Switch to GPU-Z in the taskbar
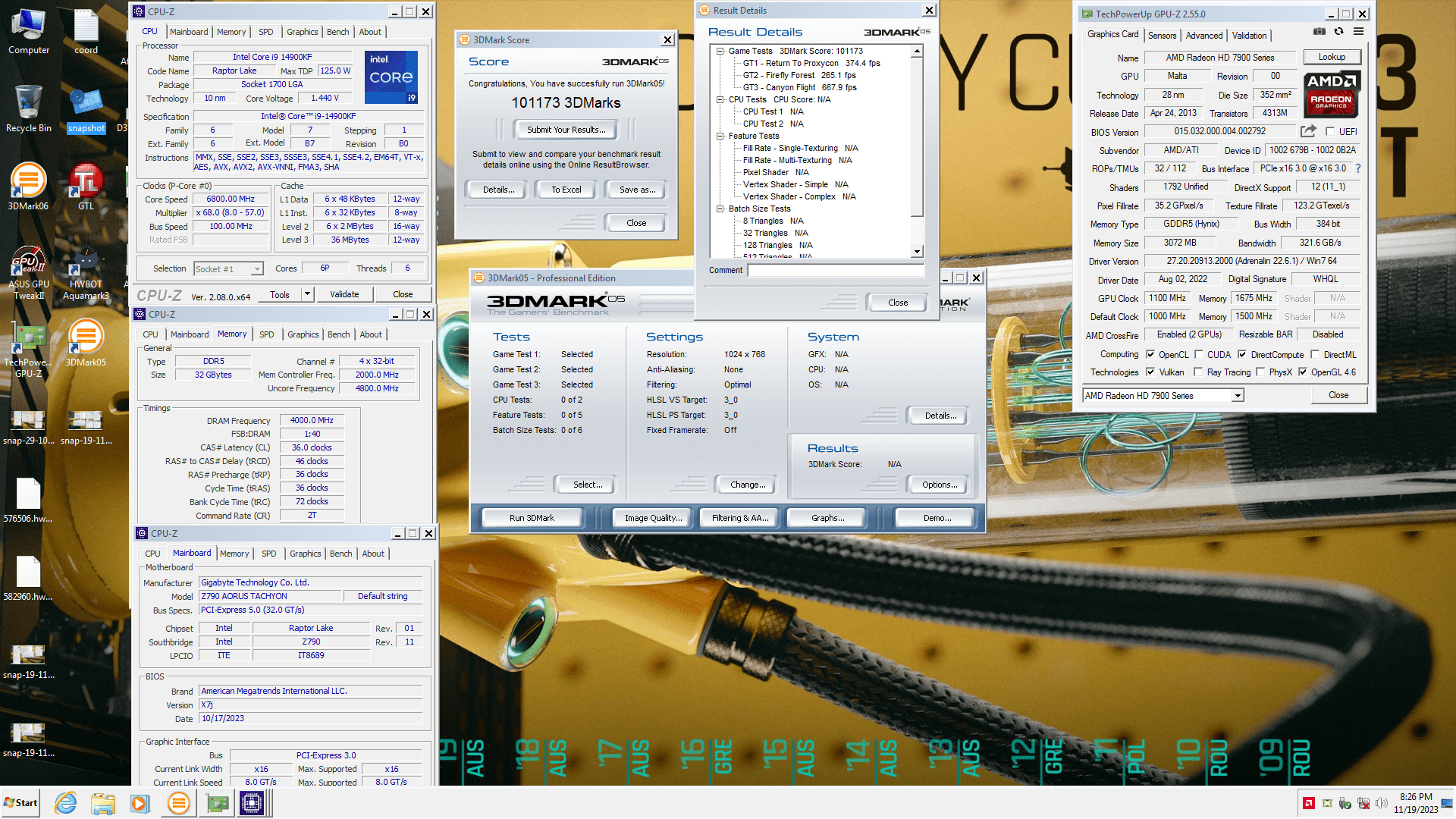Image resolution: width=1456 pixels, height=819 pixels. 218,803
